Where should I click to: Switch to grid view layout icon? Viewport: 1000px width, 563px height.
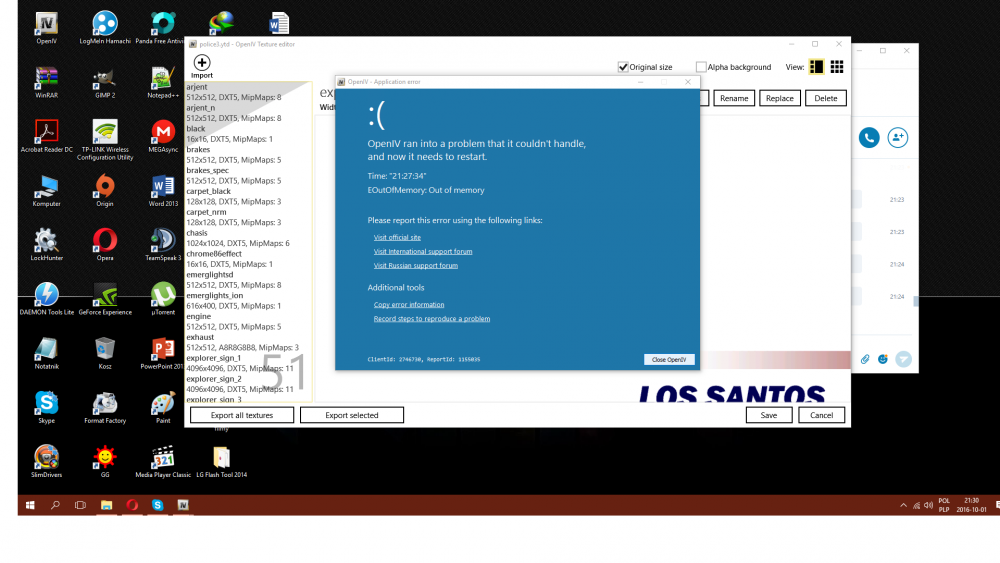coord(837,66)
